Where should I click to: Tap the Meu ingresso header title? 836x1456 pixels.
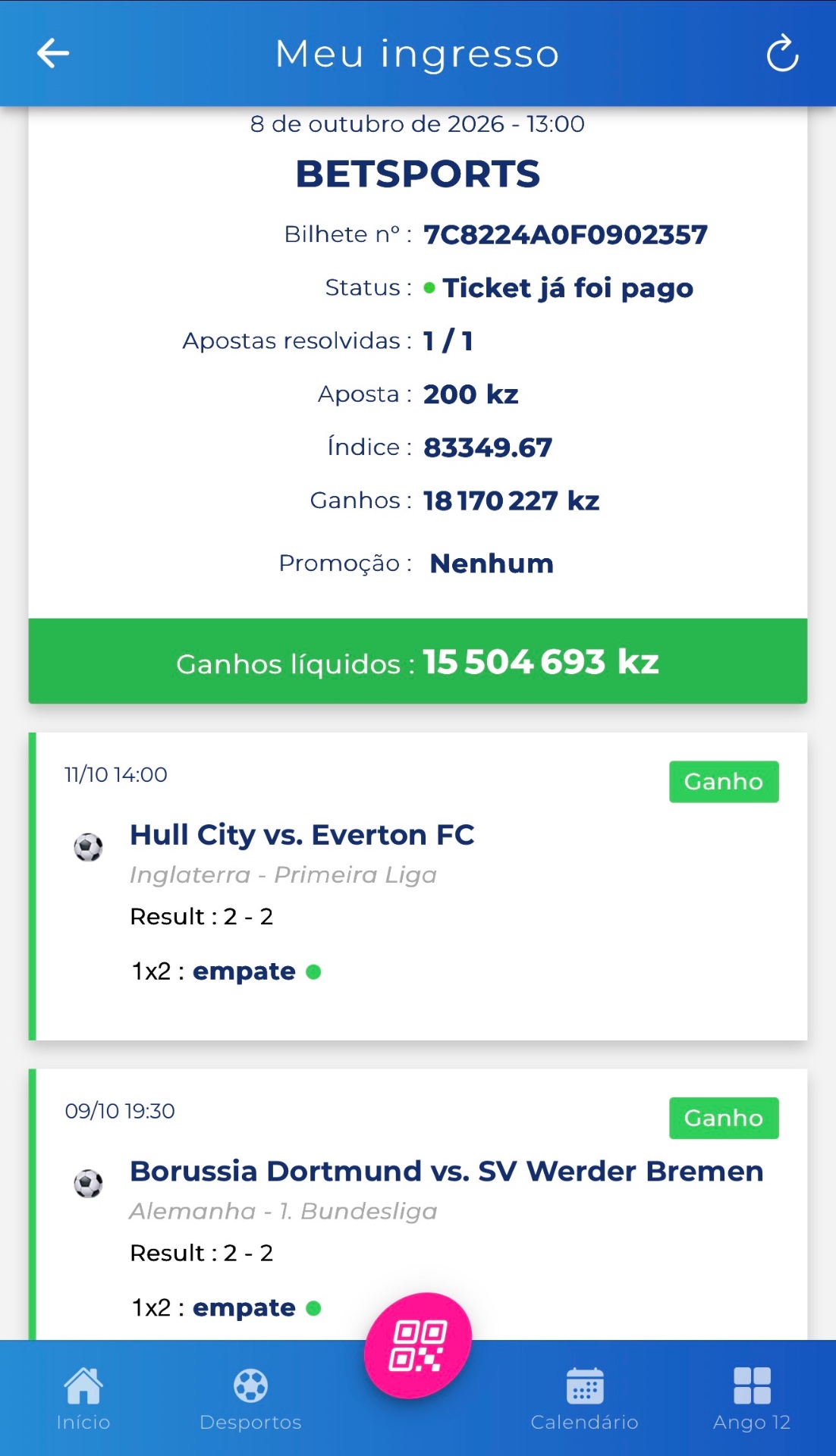click(417, 54)
